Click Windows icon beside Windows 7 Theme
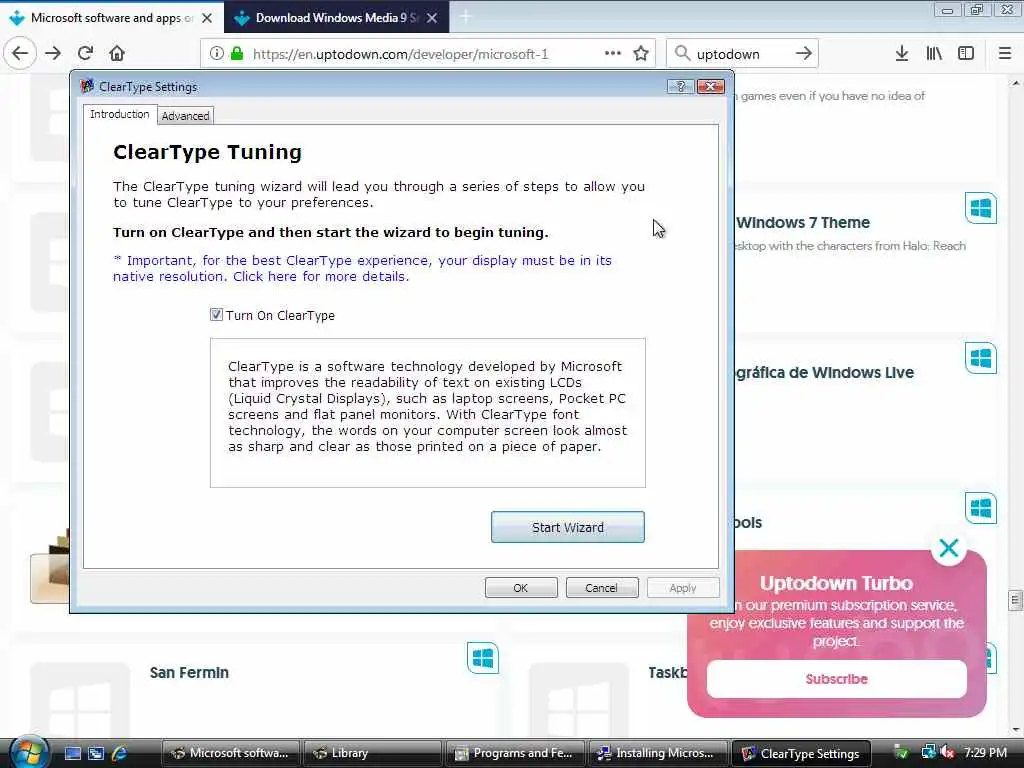The height and width of the screenshot is (768, 1024). (981, 208)
